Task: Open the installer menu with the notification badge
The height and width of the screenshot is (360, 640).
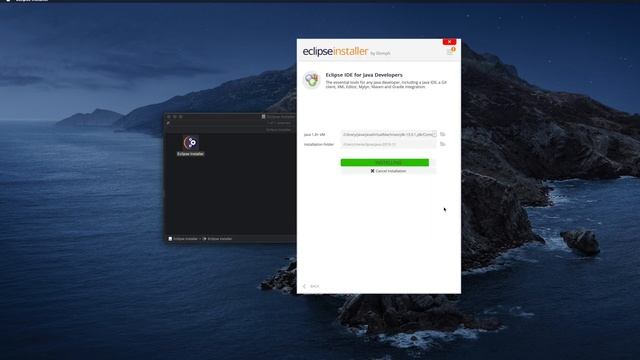Action: (450, 51)
